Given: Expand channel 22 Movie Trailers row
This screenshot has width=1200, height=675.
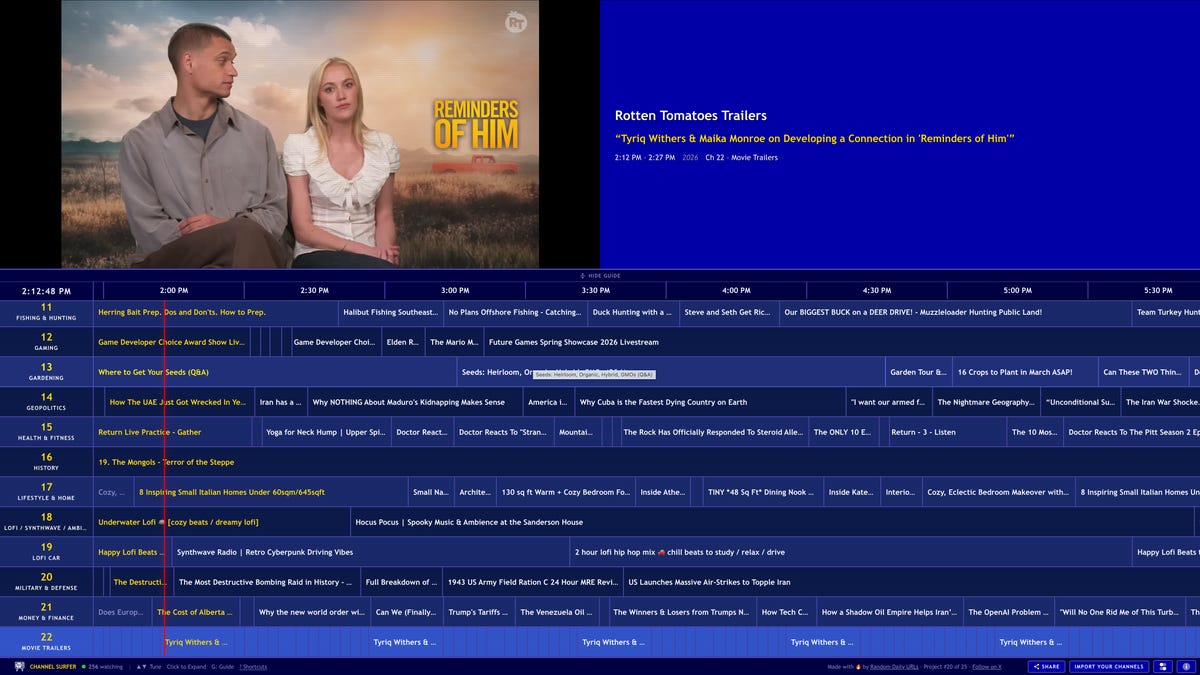Looking at the screenshot, I should click(45, 642).
